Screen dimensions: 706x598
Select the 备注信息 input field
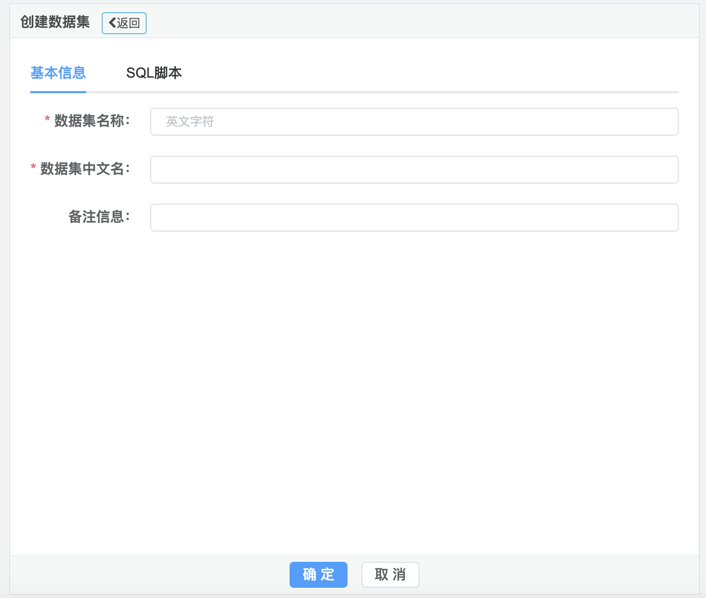click(x=414, y=218)
